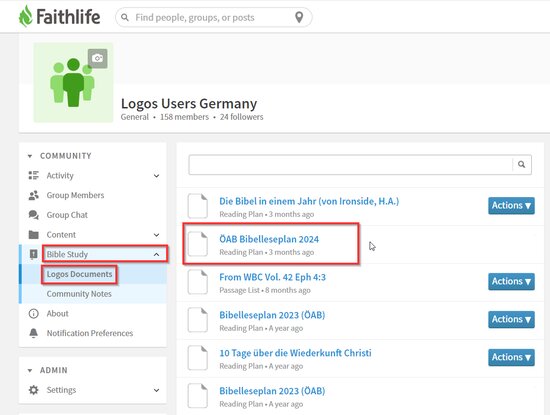Click the Bible Study book icon

click(33, 254)
